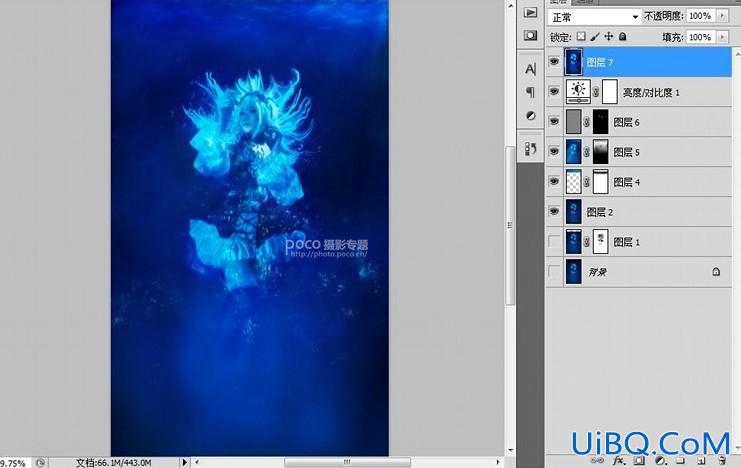The image size is (741, 468).
Task: Click the layers list scroll up arrow
Action: point(737,53)
